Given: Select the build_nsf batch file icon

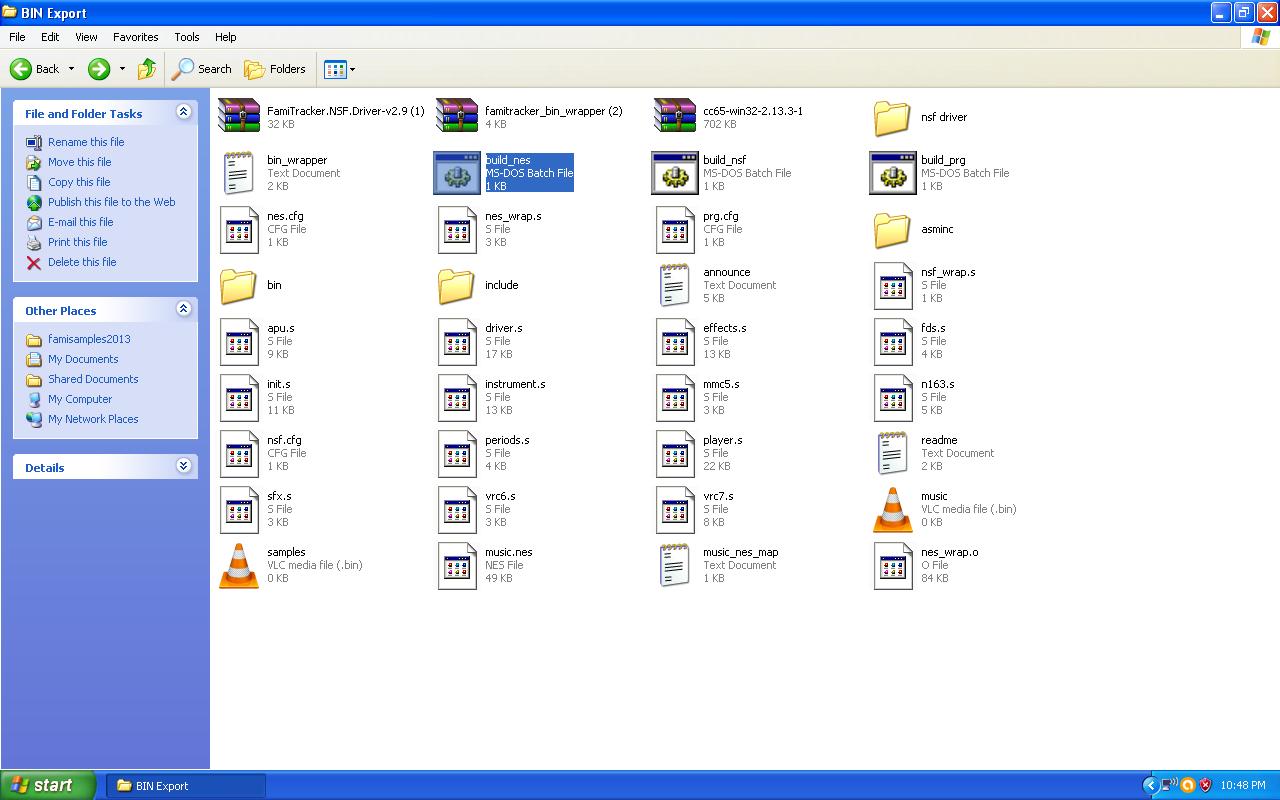Looking at the screenshot, I should [675, 173].
